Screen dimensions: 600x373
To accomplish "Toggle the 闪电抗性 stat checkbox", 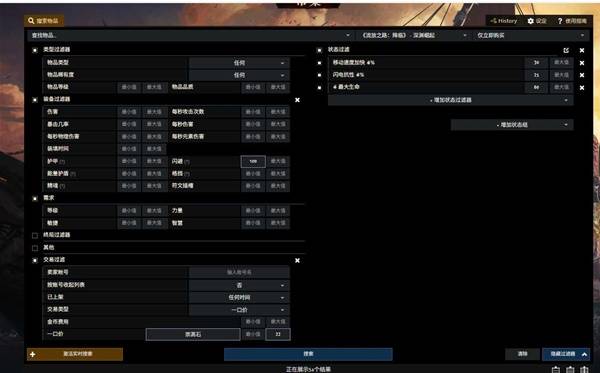I will [x=319, y=75].
